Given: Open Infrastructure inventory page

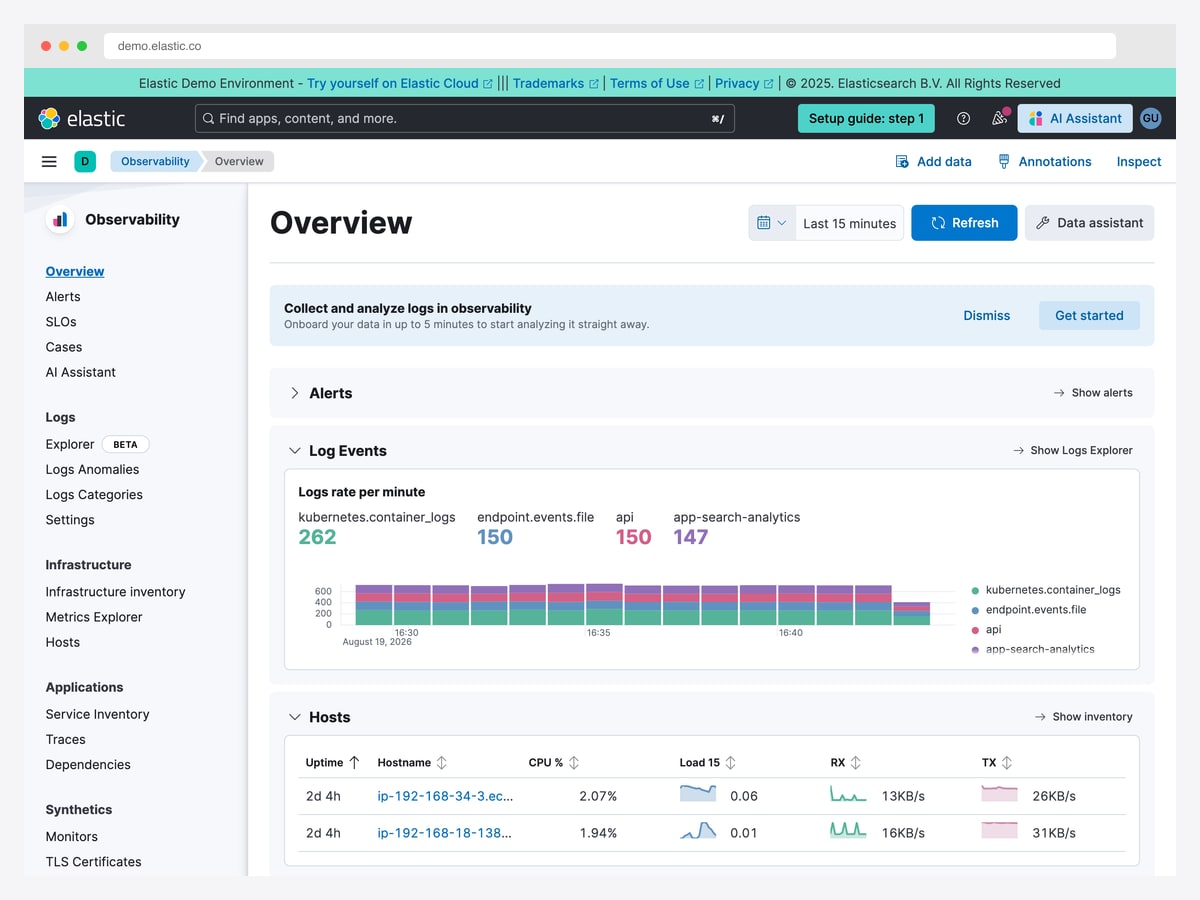Looking at the screenshot, I should [115, 592].
